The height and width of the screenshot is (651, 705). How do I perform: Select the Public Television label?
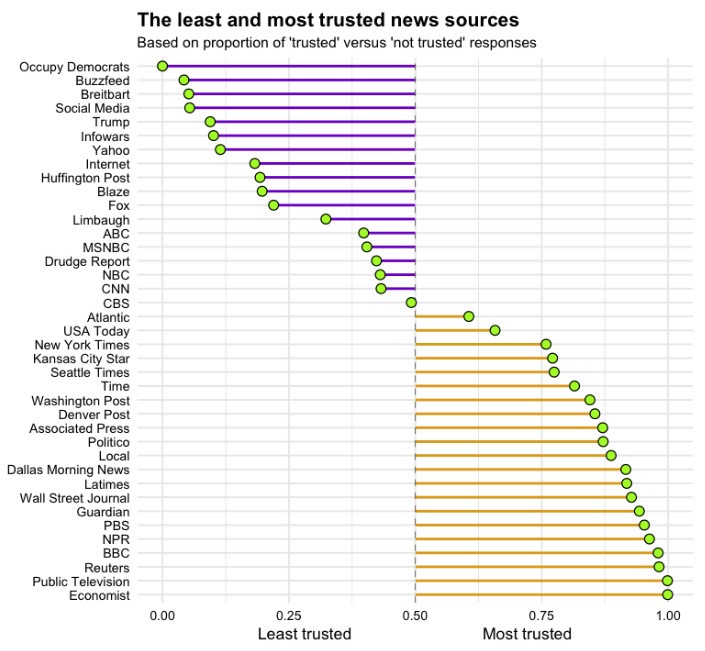[x=81, y=581]
